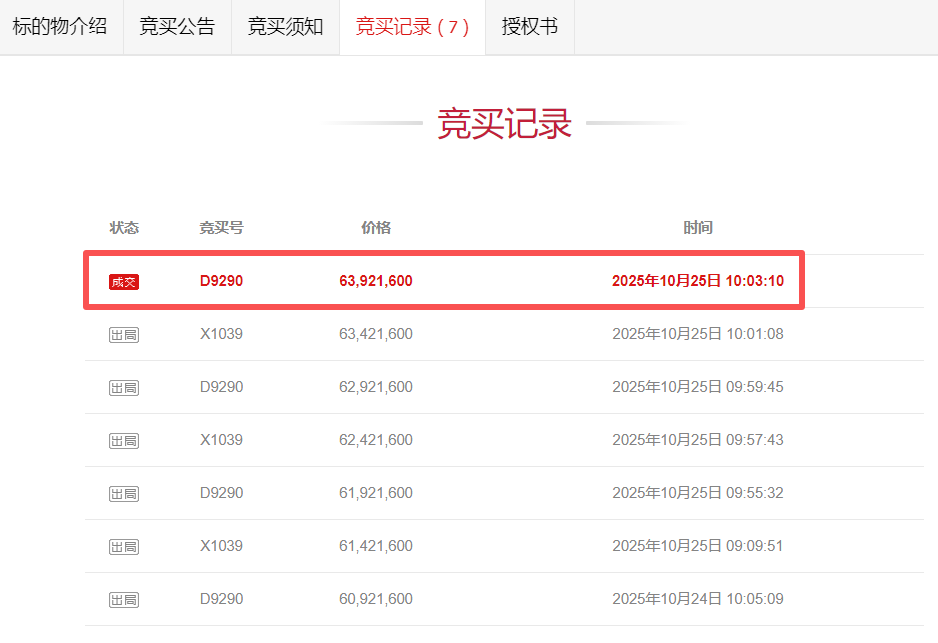Screen dimensions: 938x643
Task: Click 出局 badge in the 61,921,600 row
Action: 124,494
